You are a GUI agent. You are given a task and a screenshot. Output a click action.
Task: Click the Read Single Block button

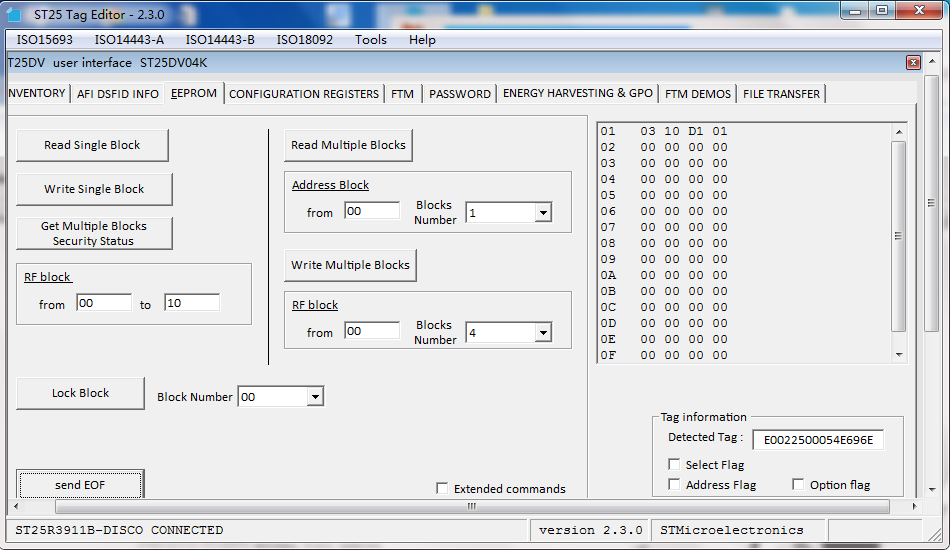click(92, 145)
